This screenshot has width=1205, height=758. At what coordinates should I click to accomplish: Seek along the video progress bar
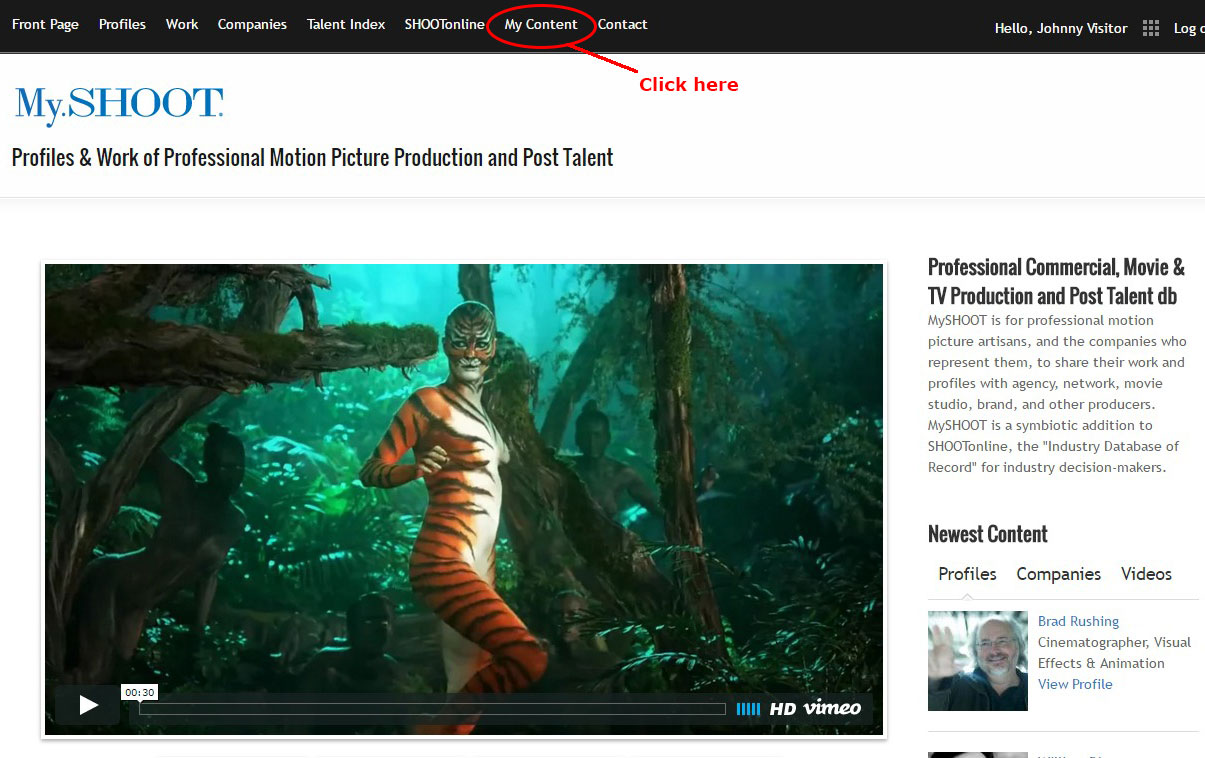click(x=432, y=709)
